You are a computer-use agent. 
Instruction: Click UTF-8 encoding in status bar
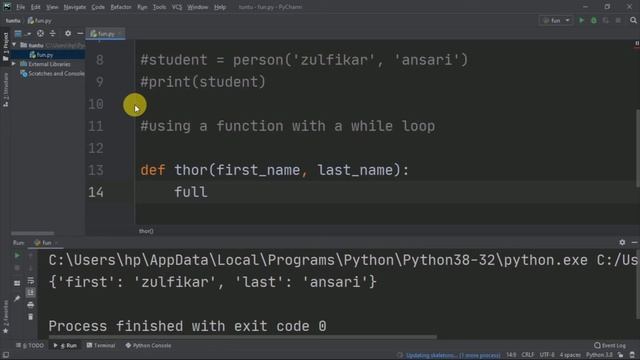547,355
